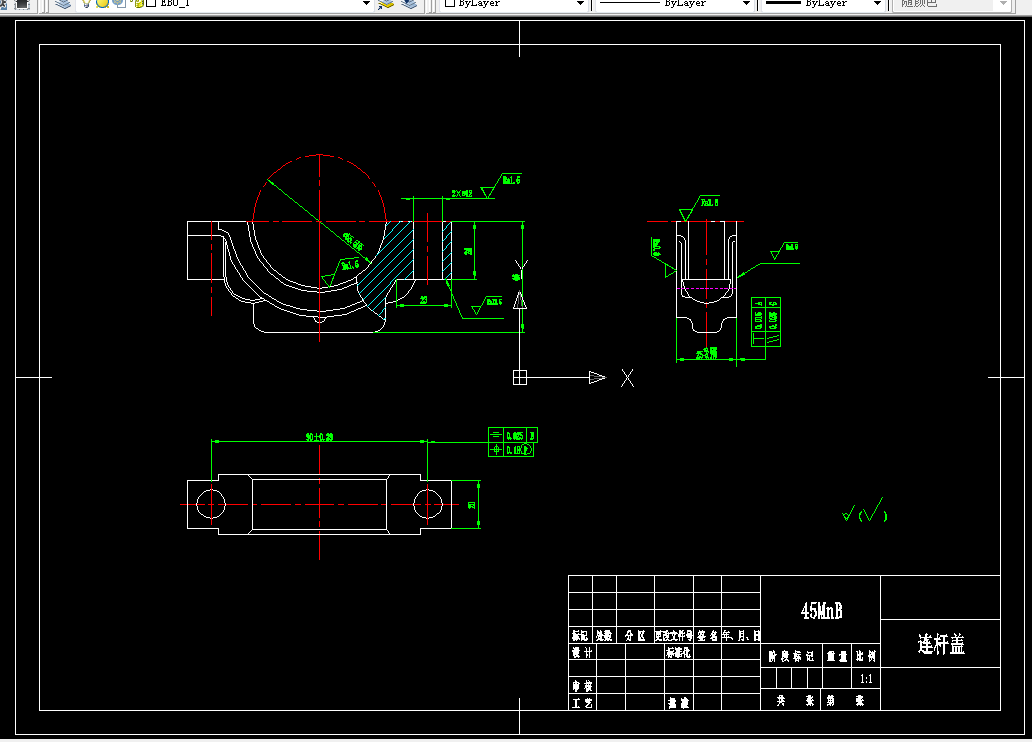Click the Layer Previous icon
This screenshot has width=1032, height=742.
click(x=409, y=4)
